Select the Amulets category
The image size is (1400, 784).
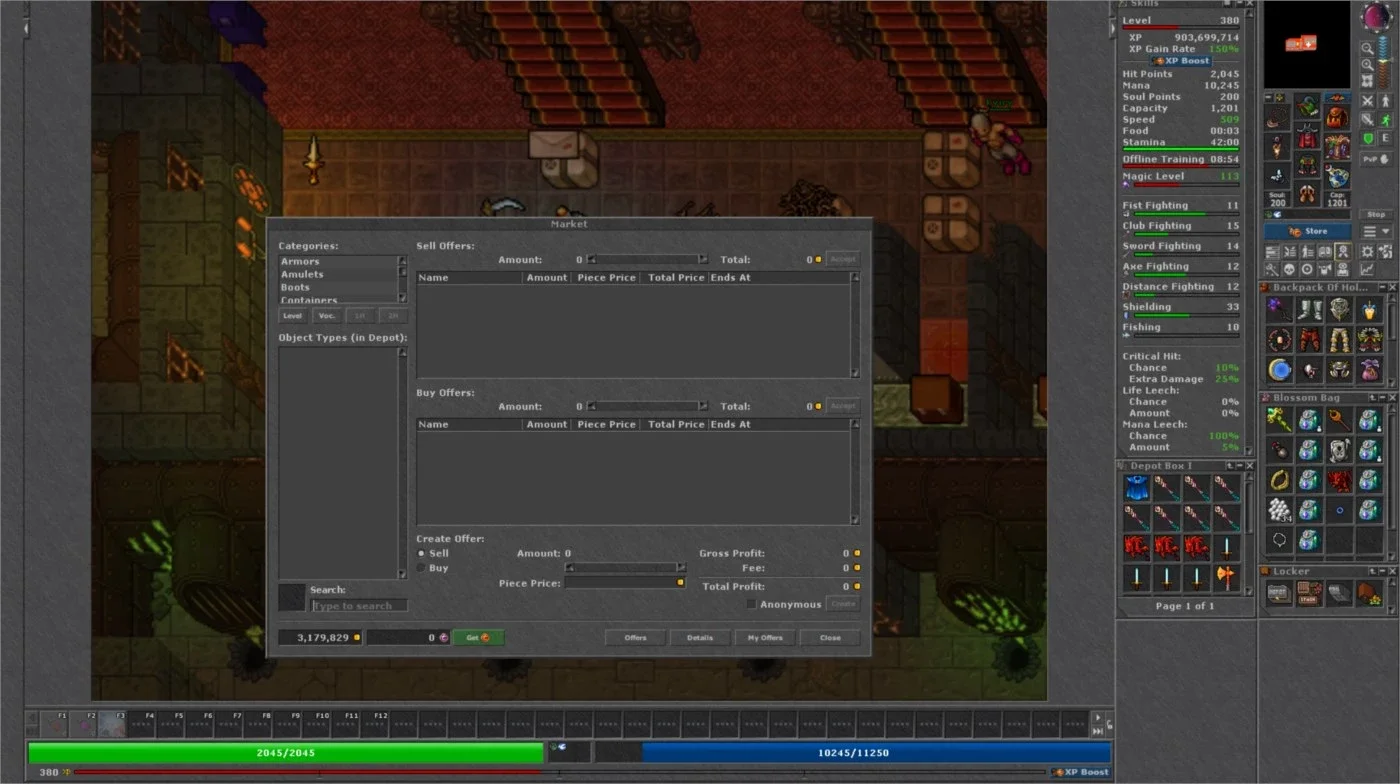(338, 274)
